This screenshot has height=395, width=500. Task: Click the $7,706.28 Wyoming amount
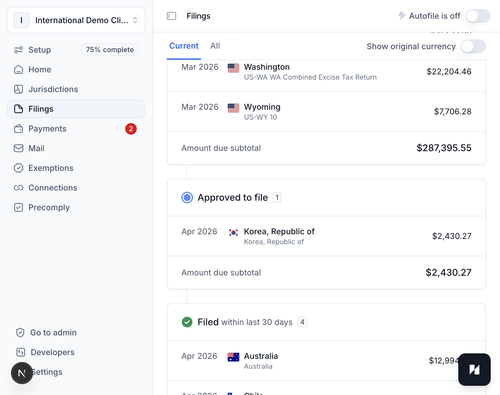[453, 112]
